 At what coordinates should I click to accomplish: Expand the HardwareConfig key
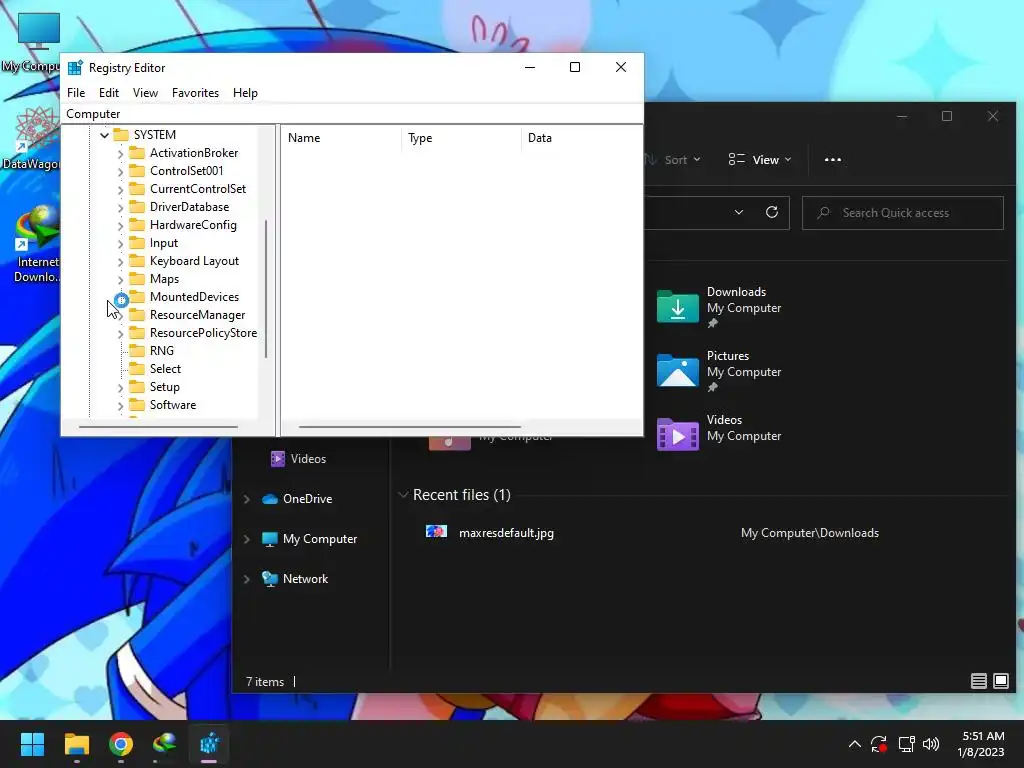(x=120, y=226)
